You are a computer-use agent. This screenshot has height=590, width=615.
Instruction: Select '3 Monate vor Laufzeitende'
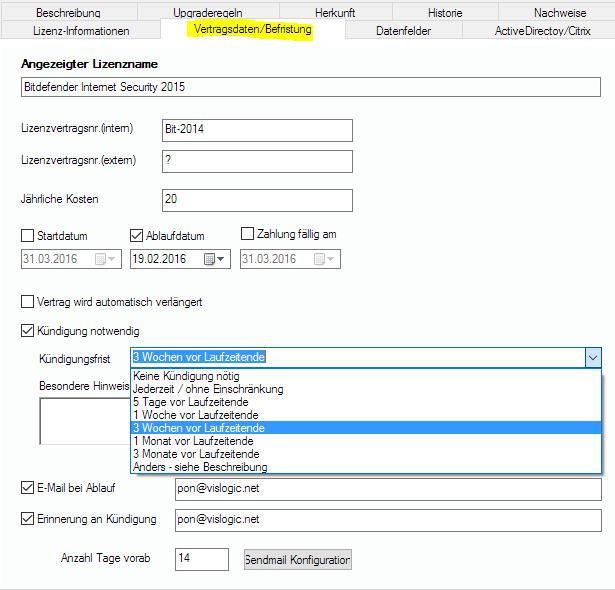366,453
